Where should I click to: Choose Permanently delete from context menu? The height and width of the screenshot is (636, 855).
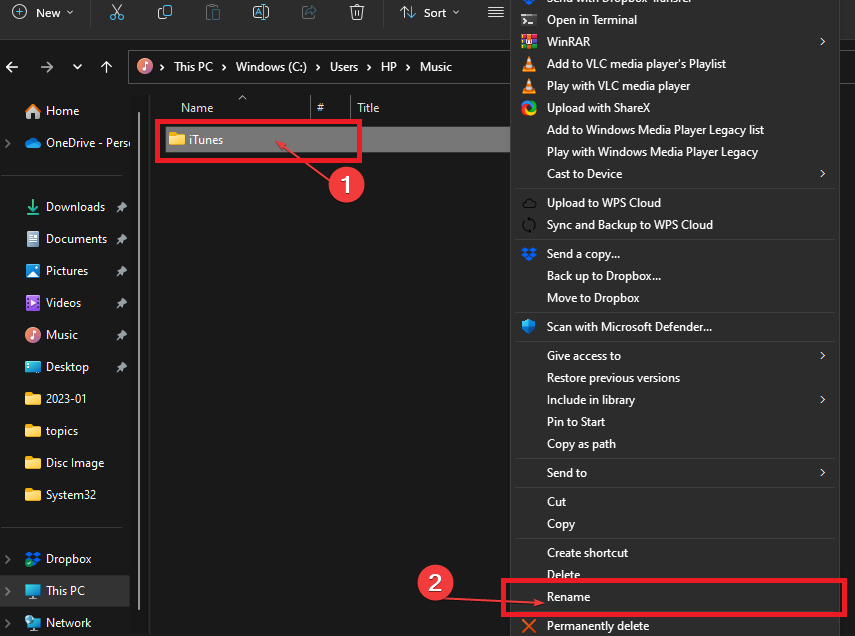tap(675, 626)
